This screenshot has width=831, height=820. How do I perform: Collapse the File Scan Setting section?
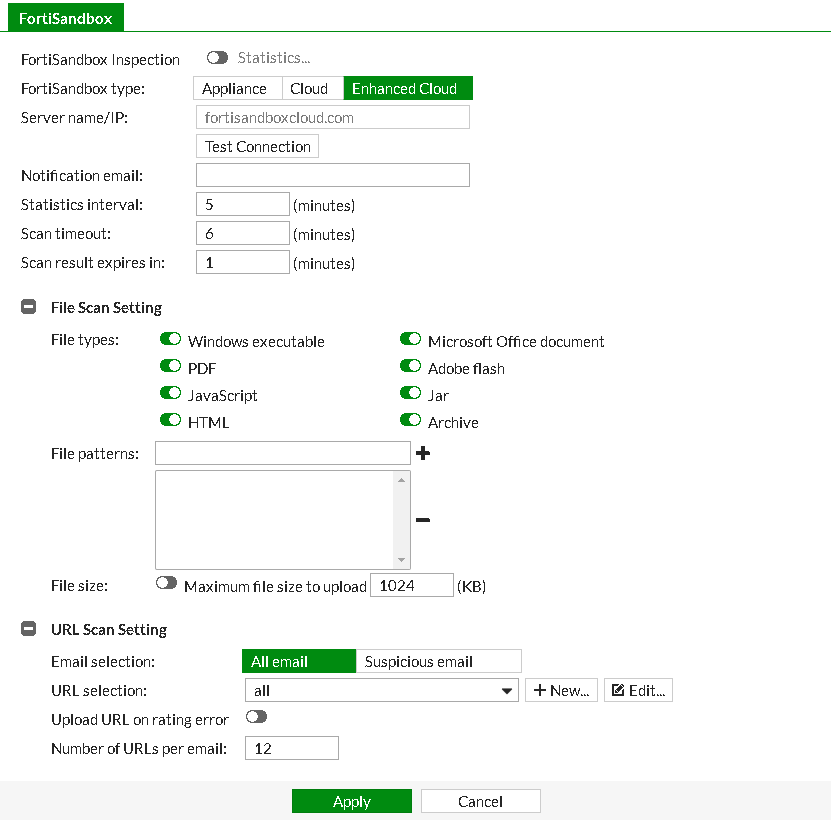(28, 307)
